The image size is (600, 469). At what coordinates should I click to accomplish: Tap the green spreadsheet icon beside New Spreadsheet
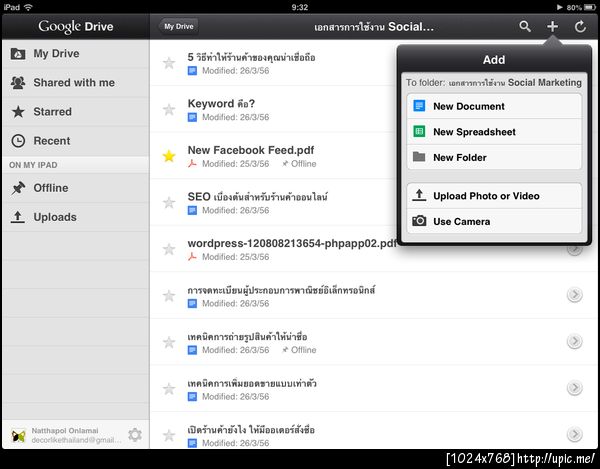coord(419,131)
